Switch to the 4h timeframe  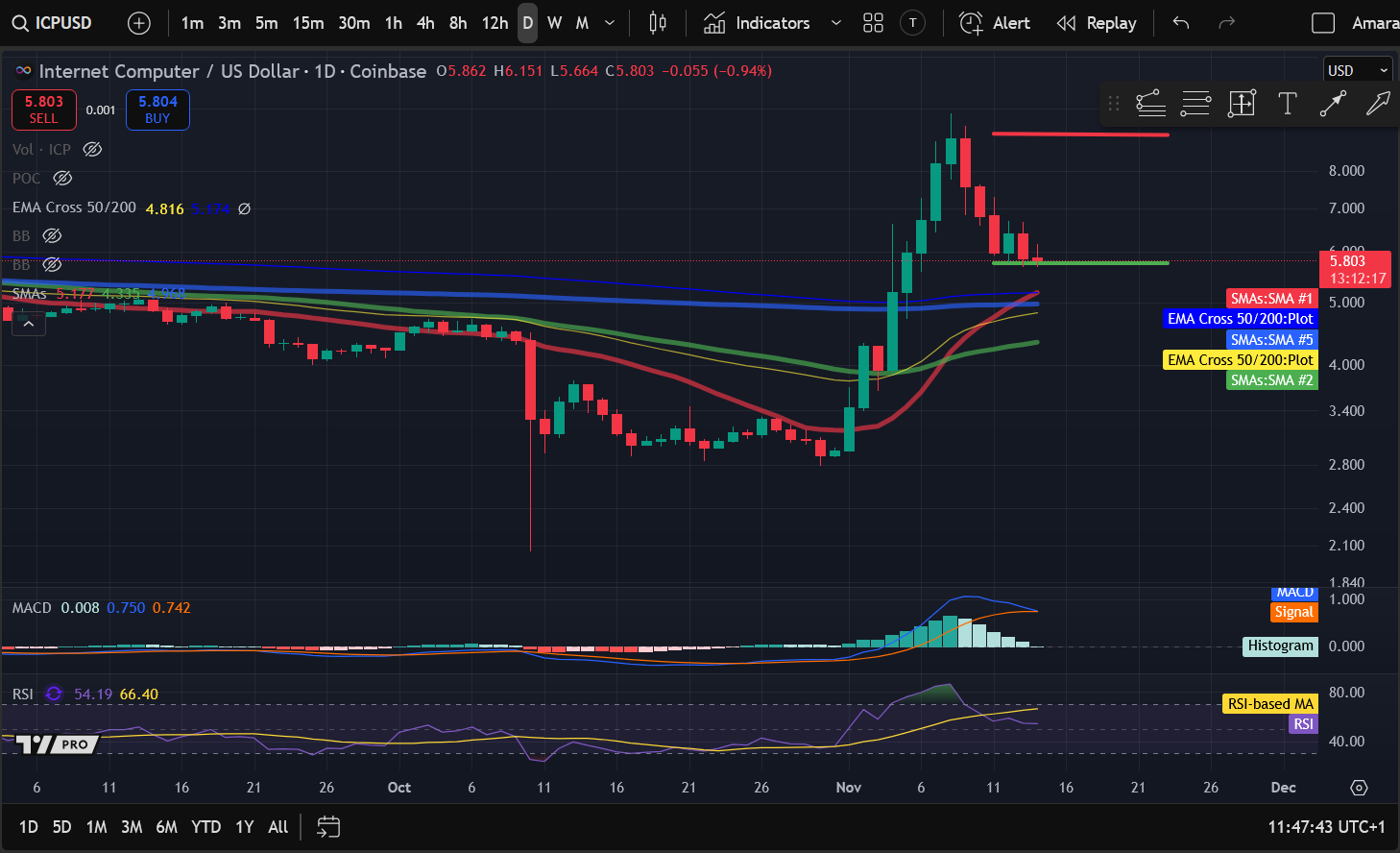(x=425, y=23)
